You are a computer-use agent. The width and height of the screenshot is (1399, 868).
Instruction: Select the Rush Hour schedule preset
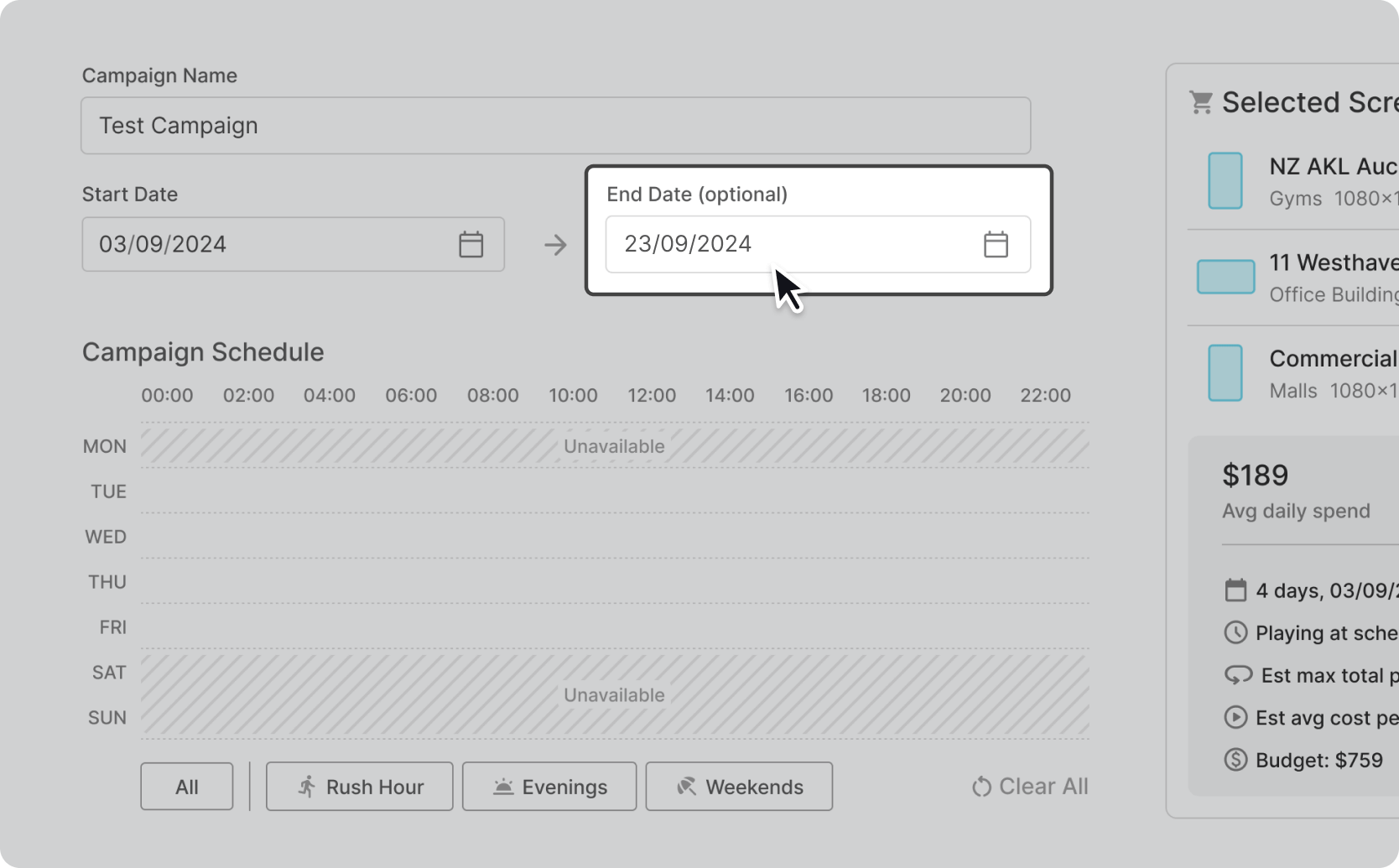[x=359, y=787]
